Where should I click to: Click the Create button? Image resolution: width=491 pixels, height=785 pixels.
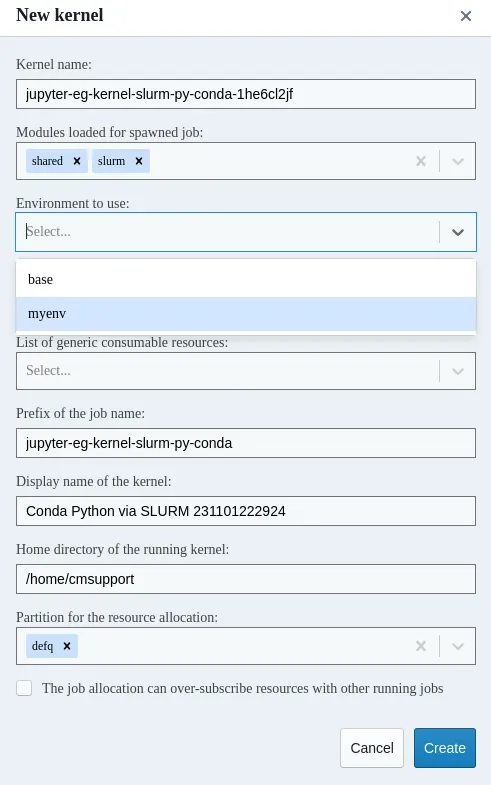(x=445, y=748)
